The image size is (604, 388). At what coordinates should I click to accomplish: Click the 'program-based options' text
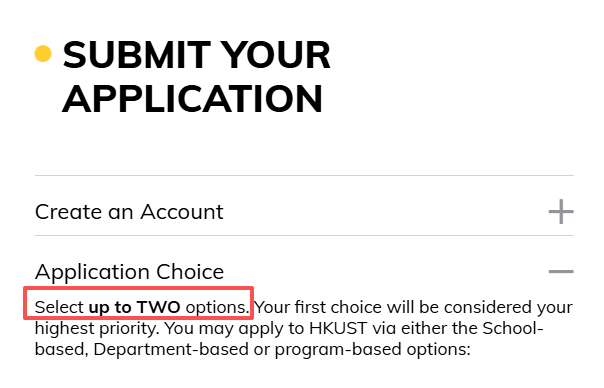tap(373, 350)
